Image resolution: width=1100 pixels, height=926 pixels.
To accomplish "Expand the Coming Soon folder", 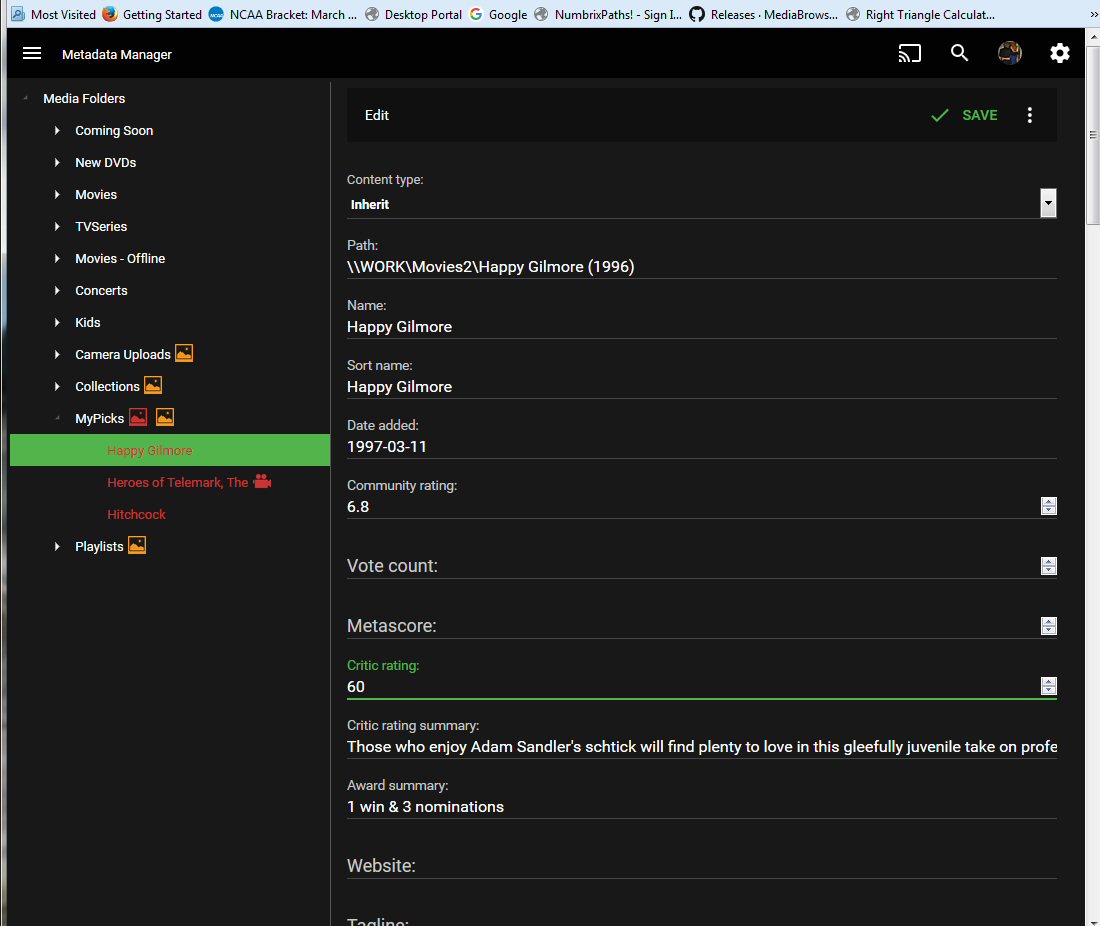I will point(57,130).
